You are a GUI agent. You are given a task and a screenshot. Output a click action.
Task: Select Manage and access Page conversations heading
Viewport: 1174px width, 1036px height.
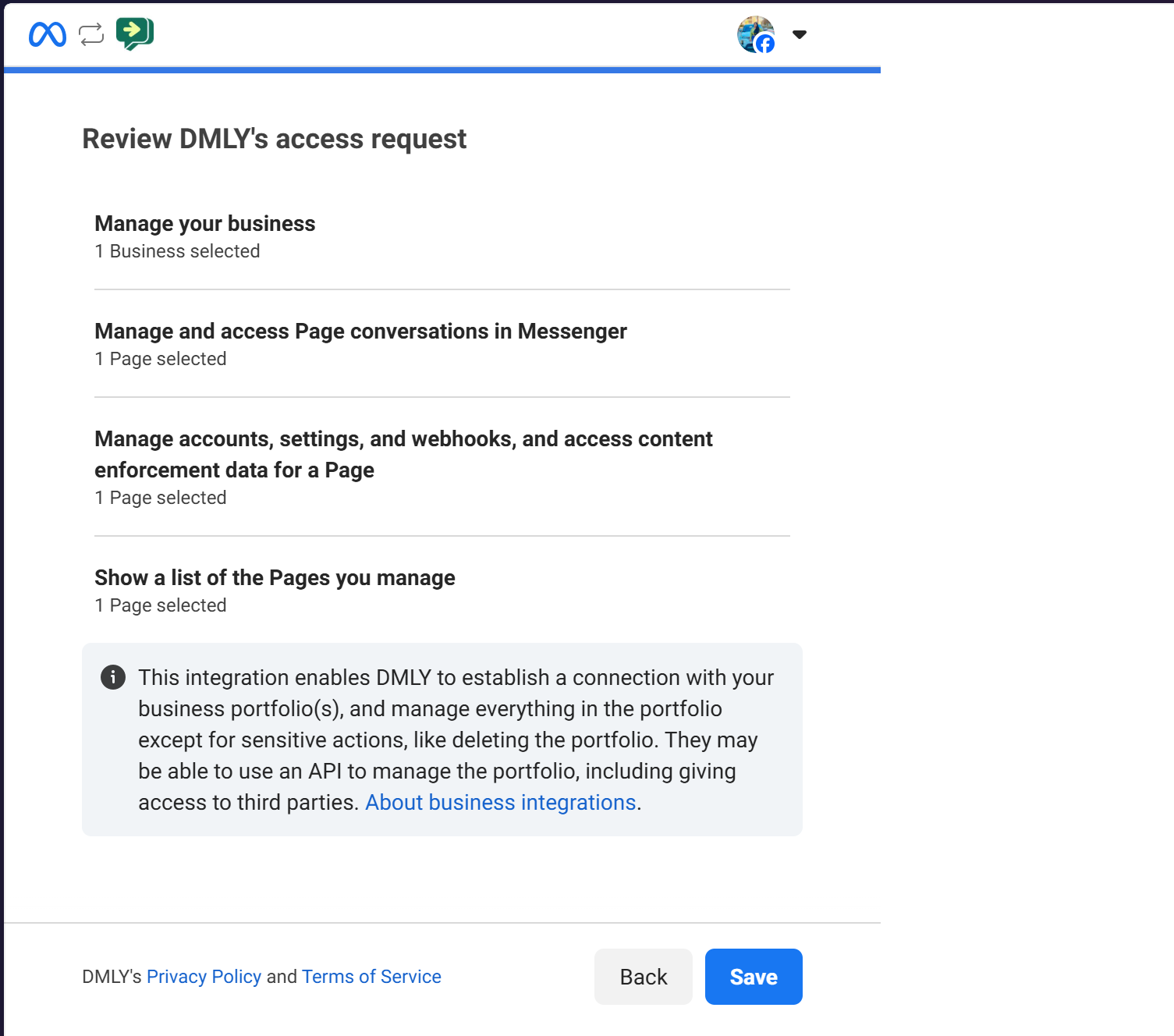click(360, 332)
